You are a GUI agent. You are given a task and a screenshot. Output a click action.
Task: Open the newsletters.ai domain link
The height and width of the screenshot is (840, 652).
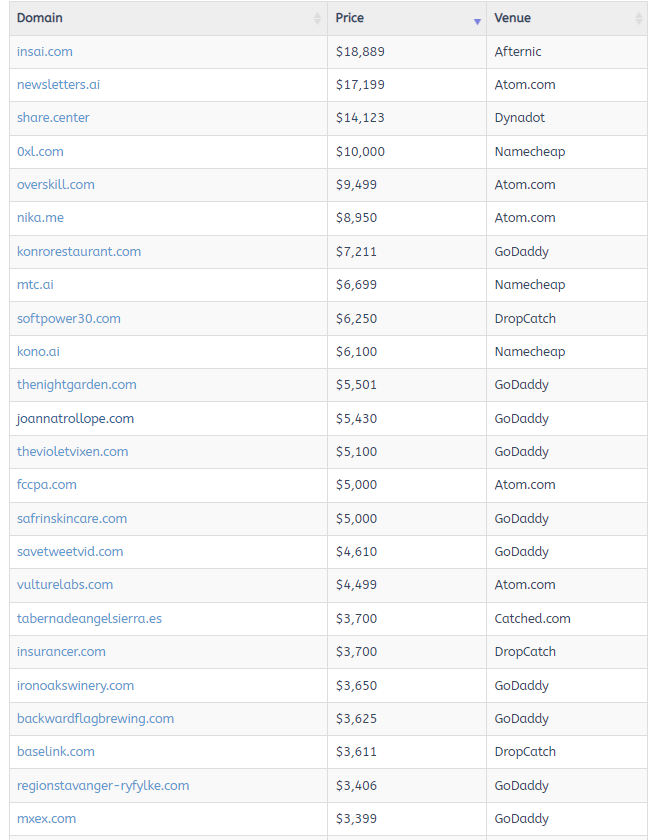[56, 84]
